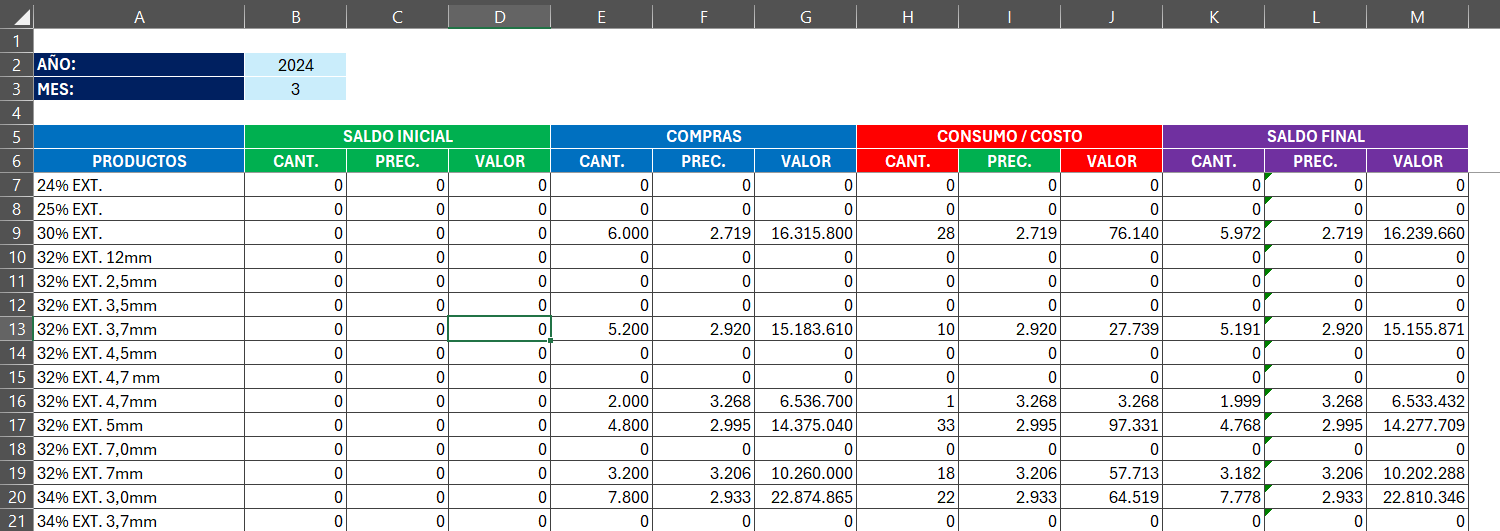The image size is (1500, 531).
Task: Click purchase quantity 5.200 cell
Action: click(x=601, y=329)
